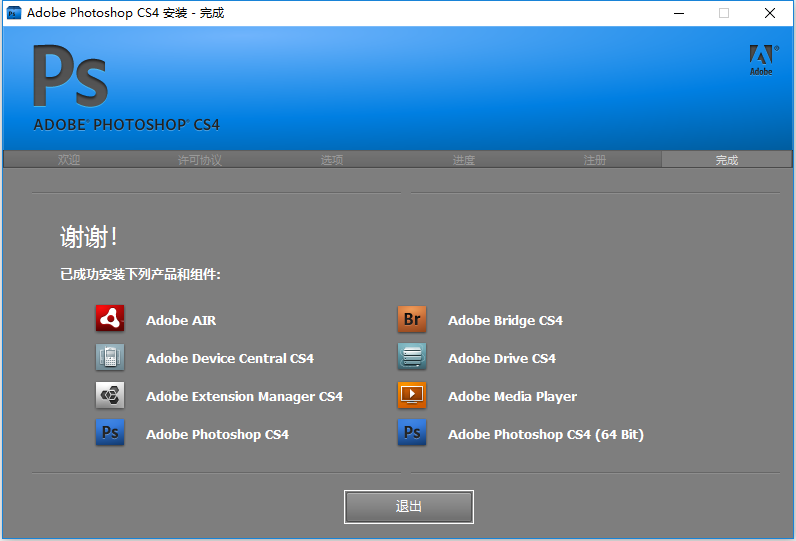This screenshot has height=541, width=796.
Task: Click the Adobe AIR red icon
Action: click(x=110, y=319)
